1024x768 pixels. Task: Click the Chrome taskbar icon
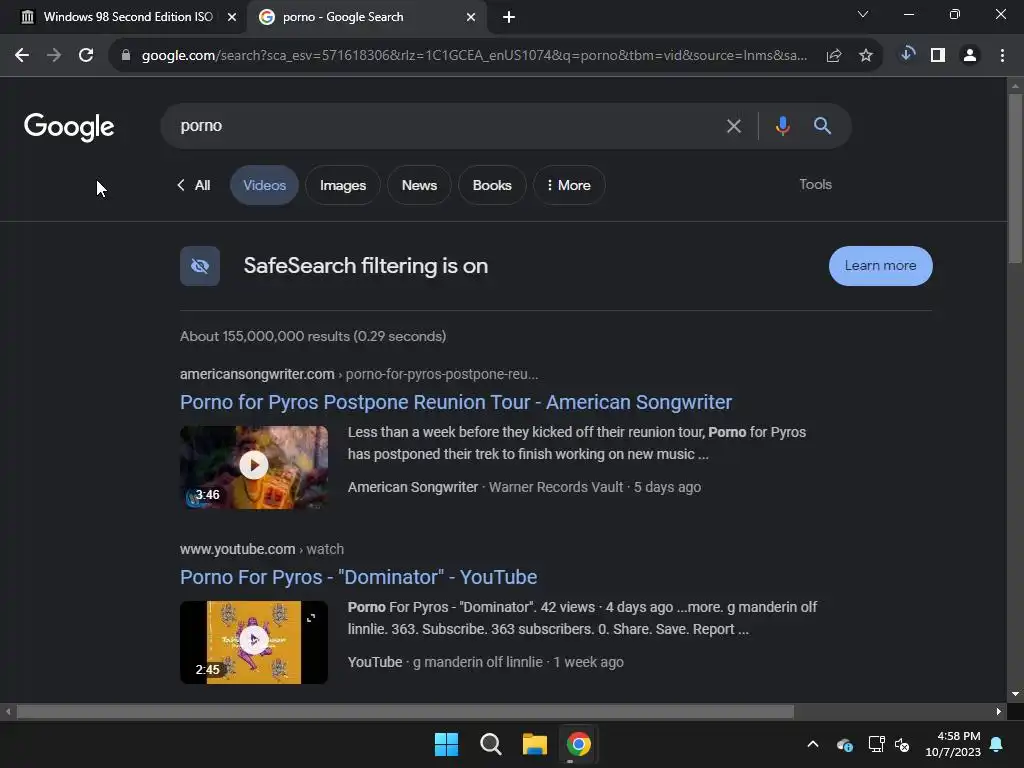[x=579, y=744]
